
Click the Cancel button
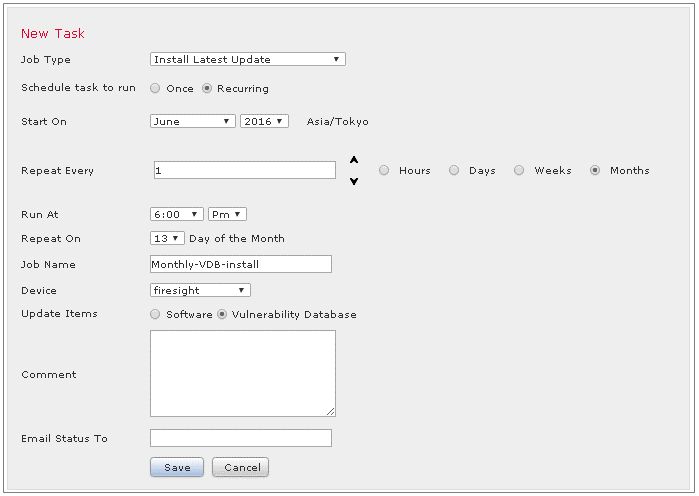(x=241, y=467)
